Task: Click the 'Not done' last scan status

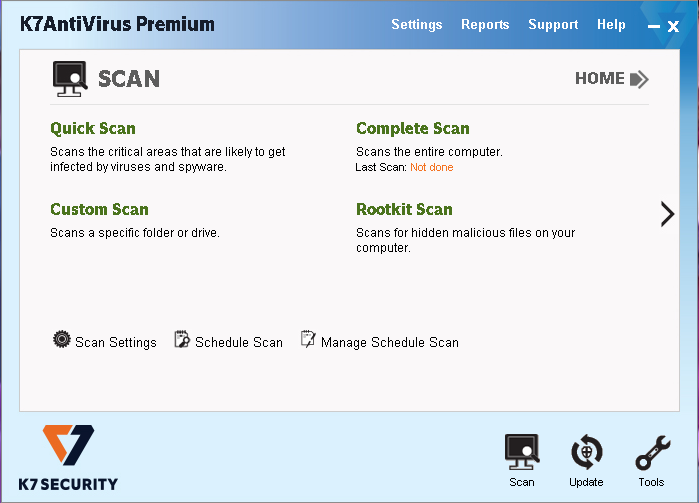Action: (432, 167)
